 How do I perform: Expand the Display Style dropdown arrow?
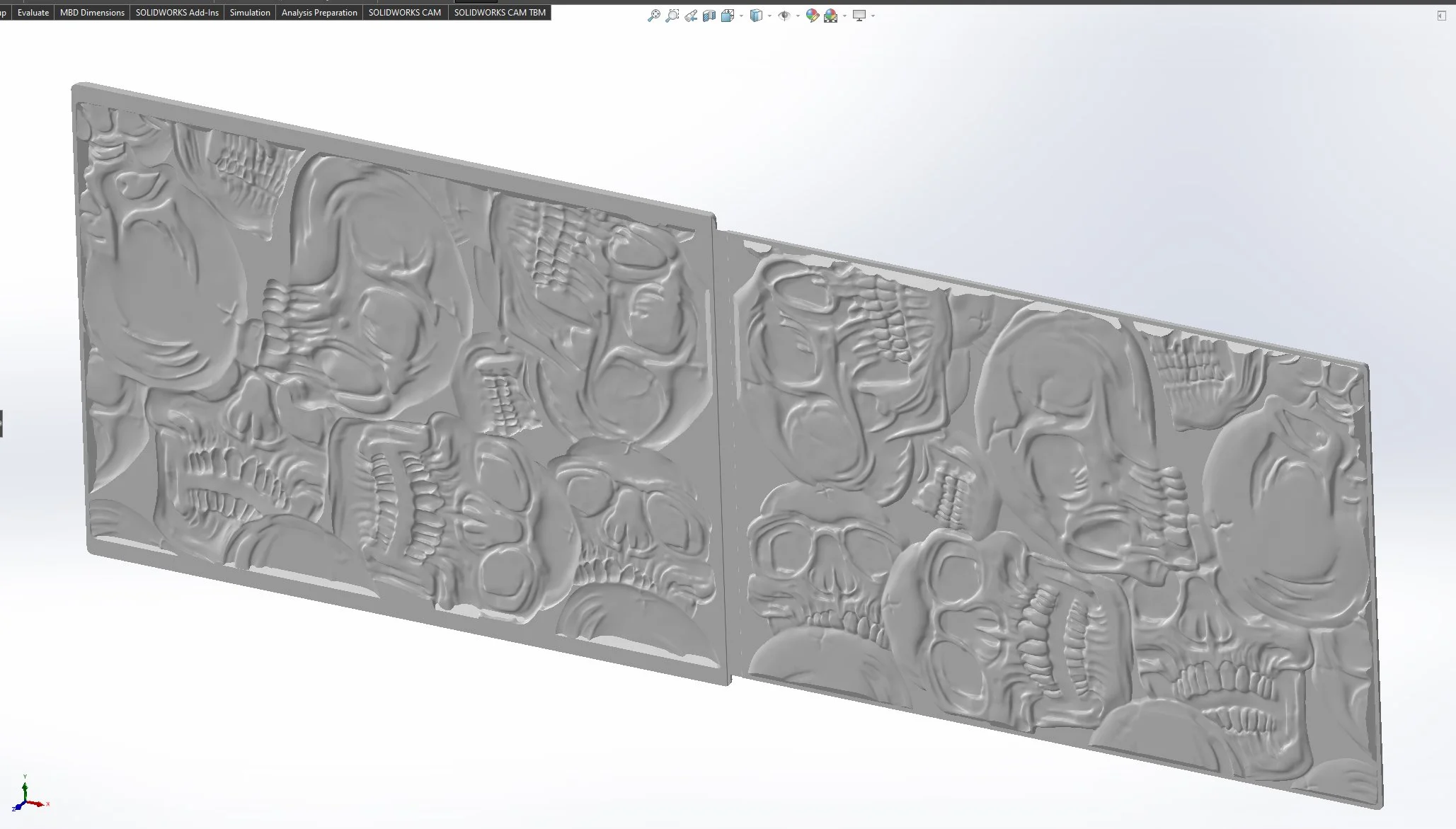coord(769,16)
